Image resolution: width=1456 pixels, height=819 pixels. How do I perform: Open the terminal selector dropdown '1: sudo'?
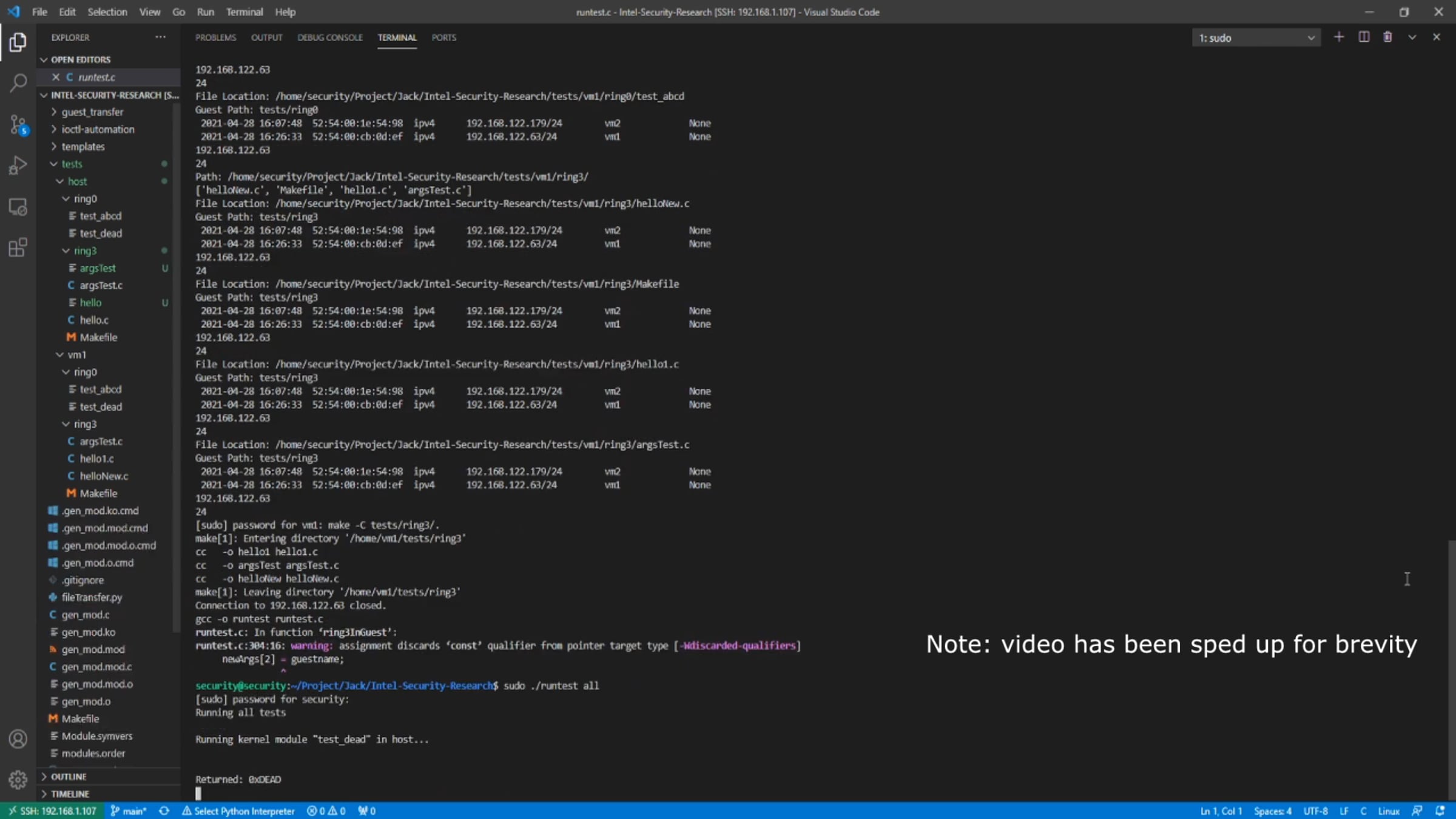click(1256, 38)
